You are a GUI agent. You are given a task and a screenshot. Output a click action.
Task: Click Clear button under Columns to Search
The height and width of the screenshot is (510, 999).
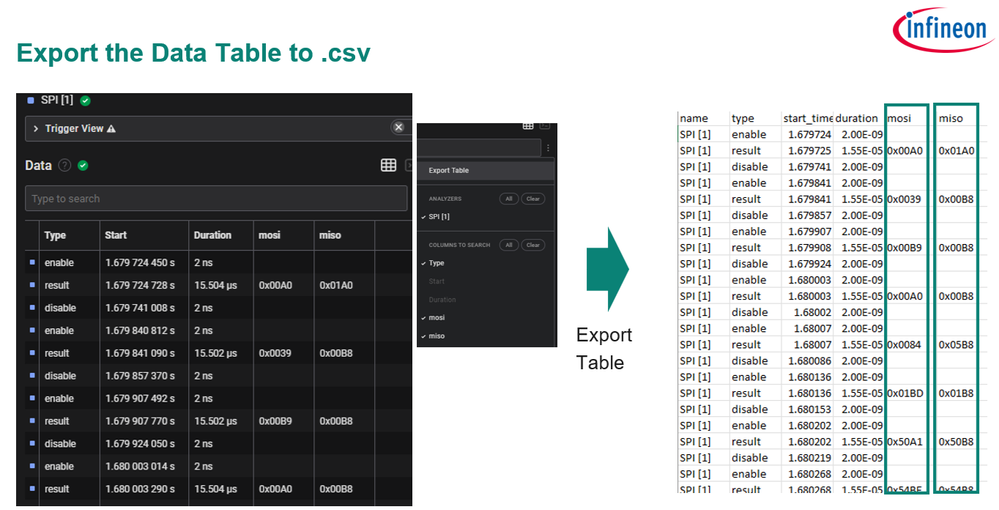point(533,245)
